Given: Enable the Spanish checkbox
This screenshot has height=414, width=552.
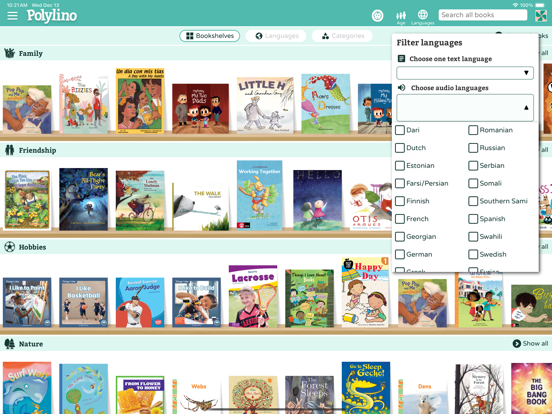Looking at the screenshot, I should (473, 219).
